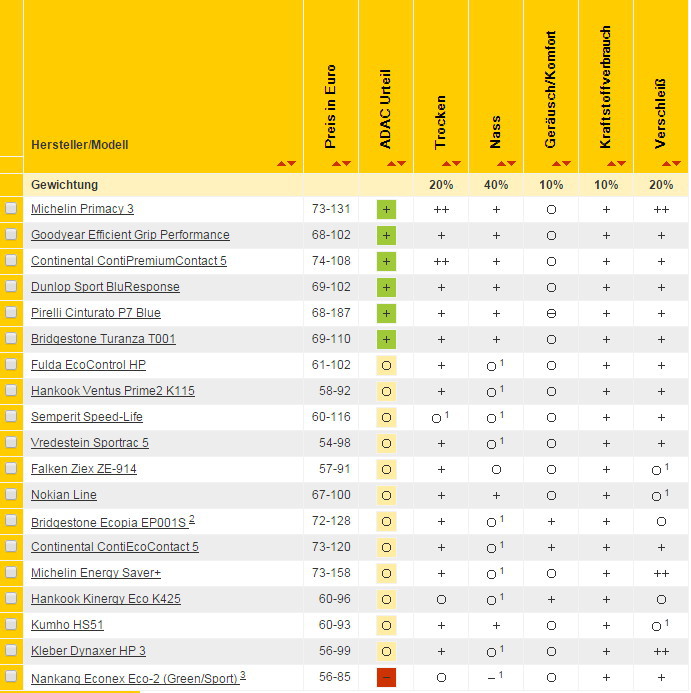The height and width of the screenshot is (693, 691).
Task: Select the Fulda EcoControl HP checkbox
Action: pos(11,364)
